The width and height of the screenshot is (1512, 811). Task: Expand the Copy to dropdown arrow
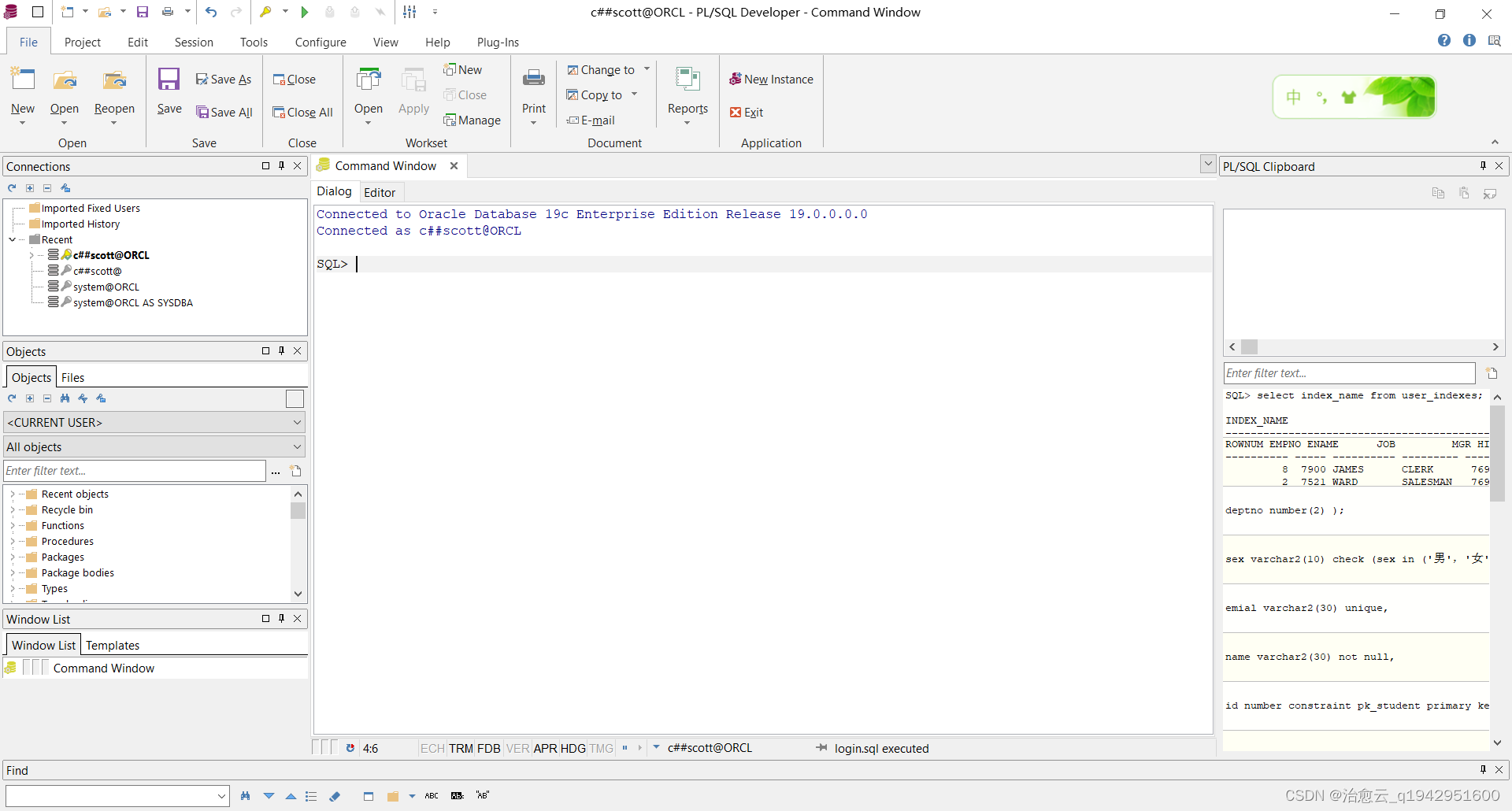click(x=634, y=94)
